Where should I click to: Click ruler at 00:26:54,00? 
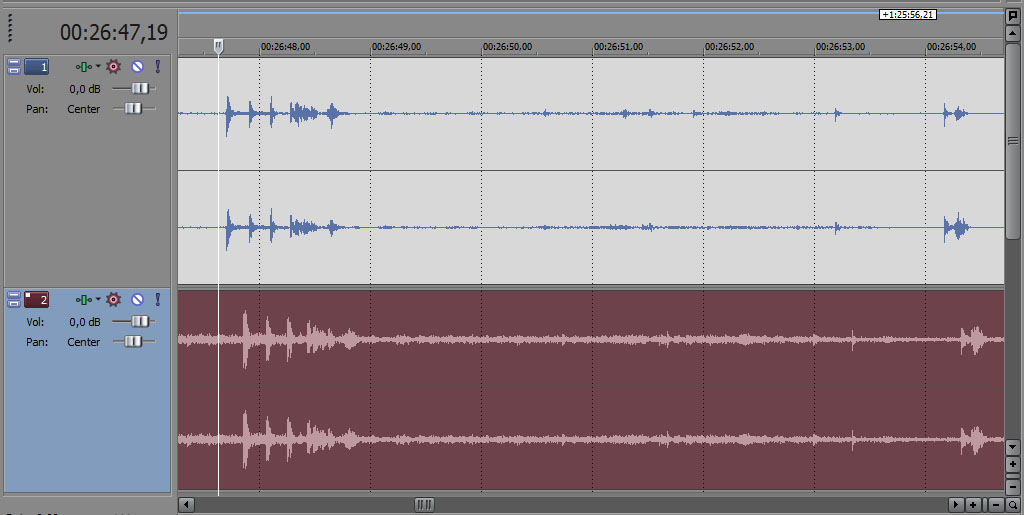coord(952,47)
